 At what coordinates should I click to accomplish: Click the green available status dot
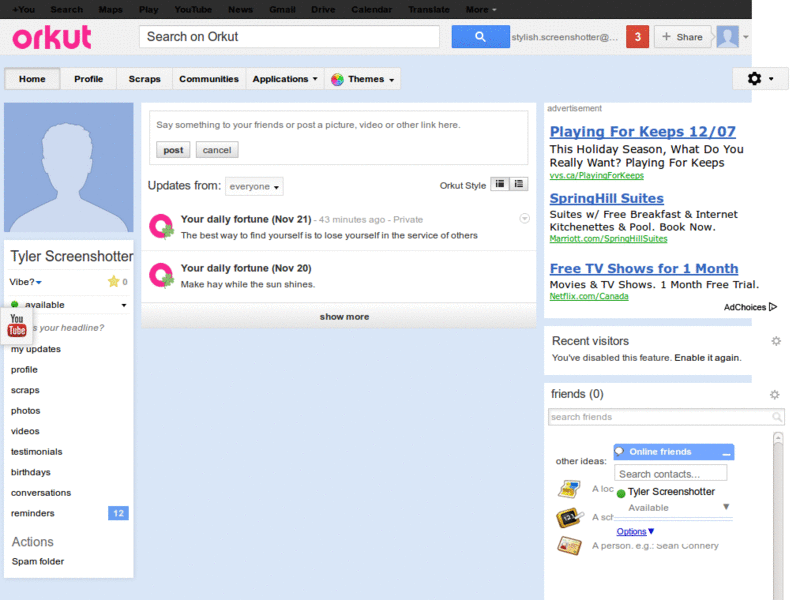click(14, 305)
